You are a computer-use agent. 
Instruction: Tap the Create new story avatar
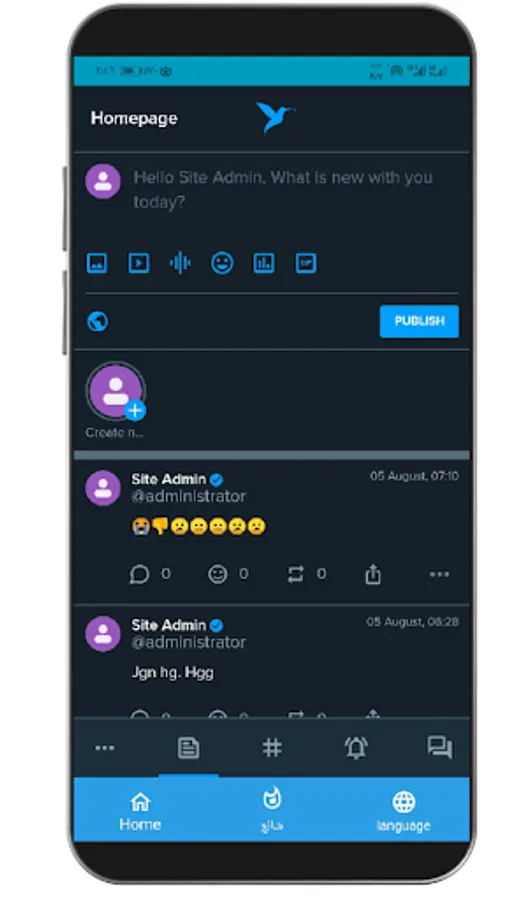116,391
